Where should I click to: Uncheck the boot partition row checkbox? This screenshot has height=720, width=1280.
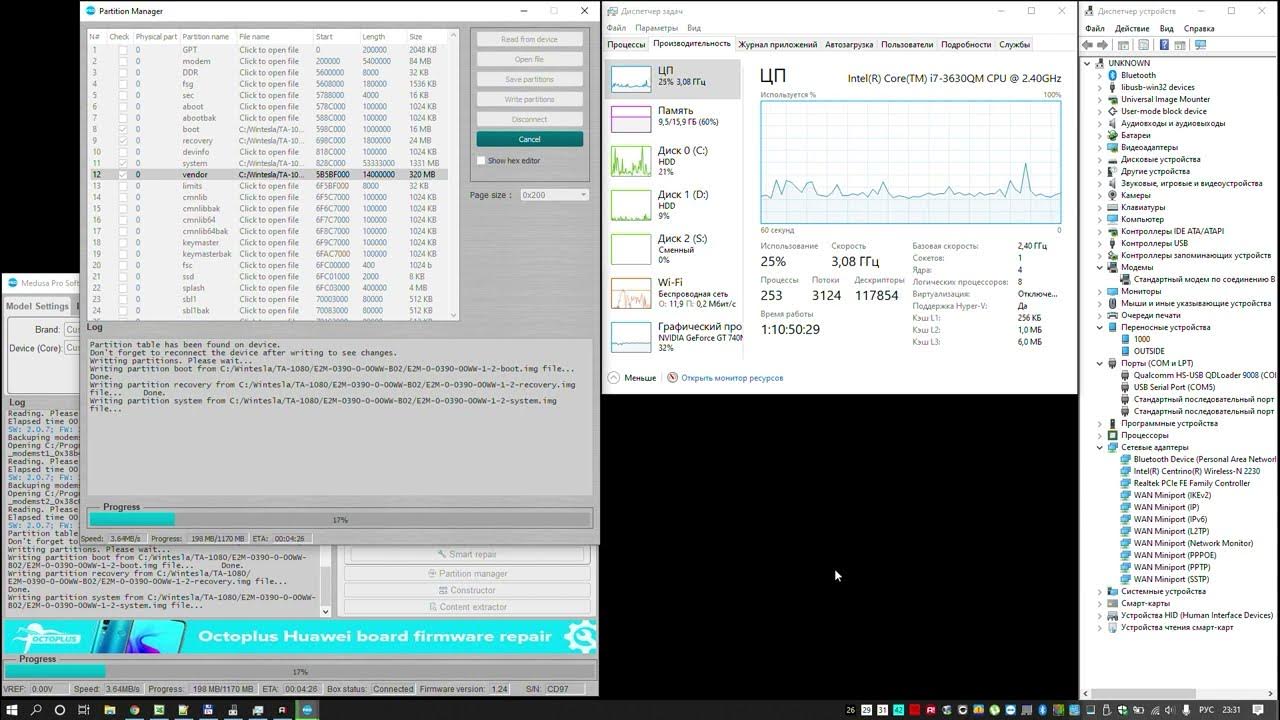click(x=122, y=129)
